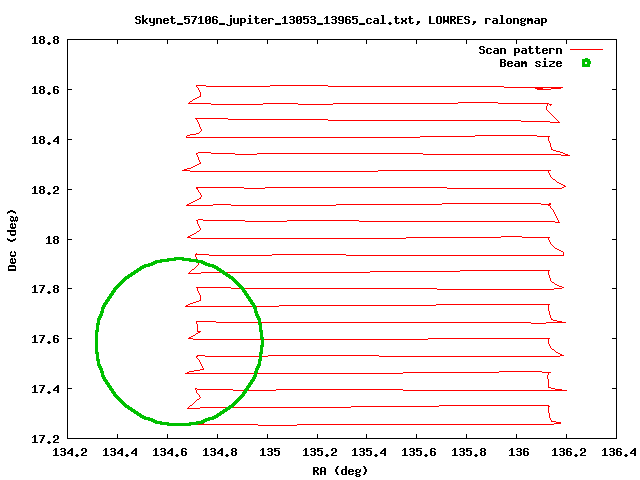
Task: Click the 136.2 RA tick label
Action: 569,452
